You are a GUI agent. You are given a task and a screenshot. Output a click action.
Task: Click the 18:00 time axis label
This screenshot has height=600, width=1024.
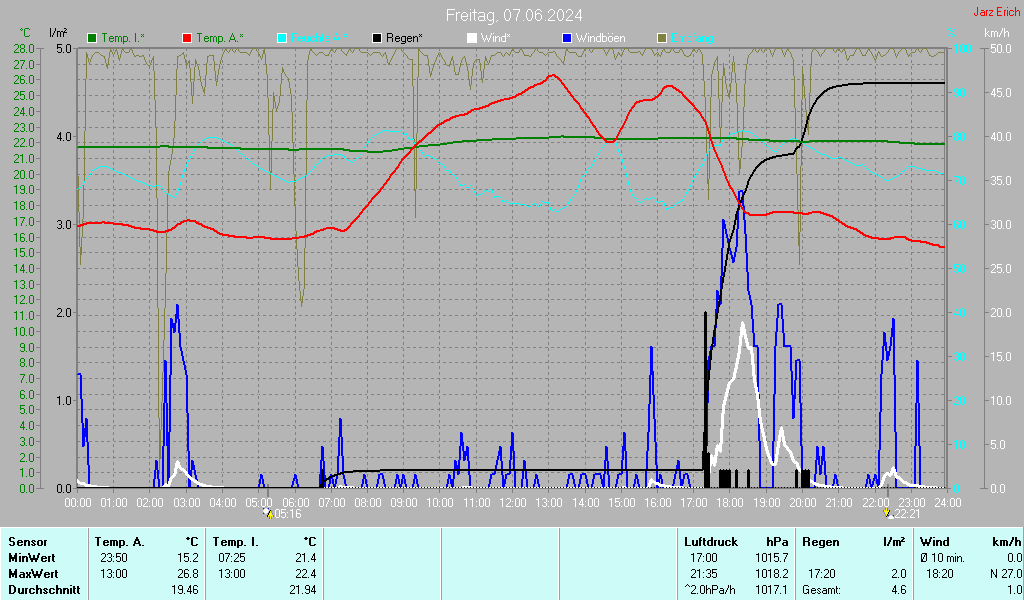pyautogui.click(x=730, y=501)
